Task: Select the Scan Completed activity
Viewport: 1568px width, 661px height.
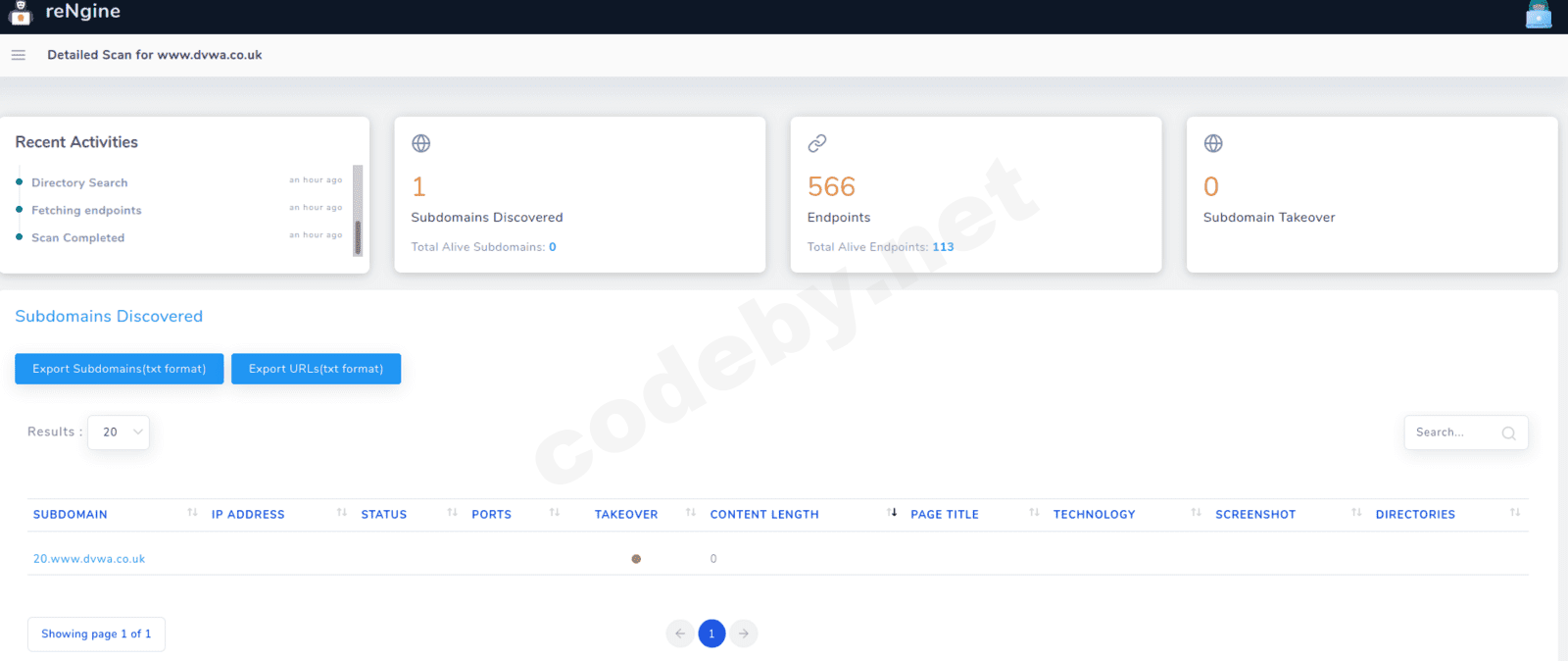Action: [78, 237]
